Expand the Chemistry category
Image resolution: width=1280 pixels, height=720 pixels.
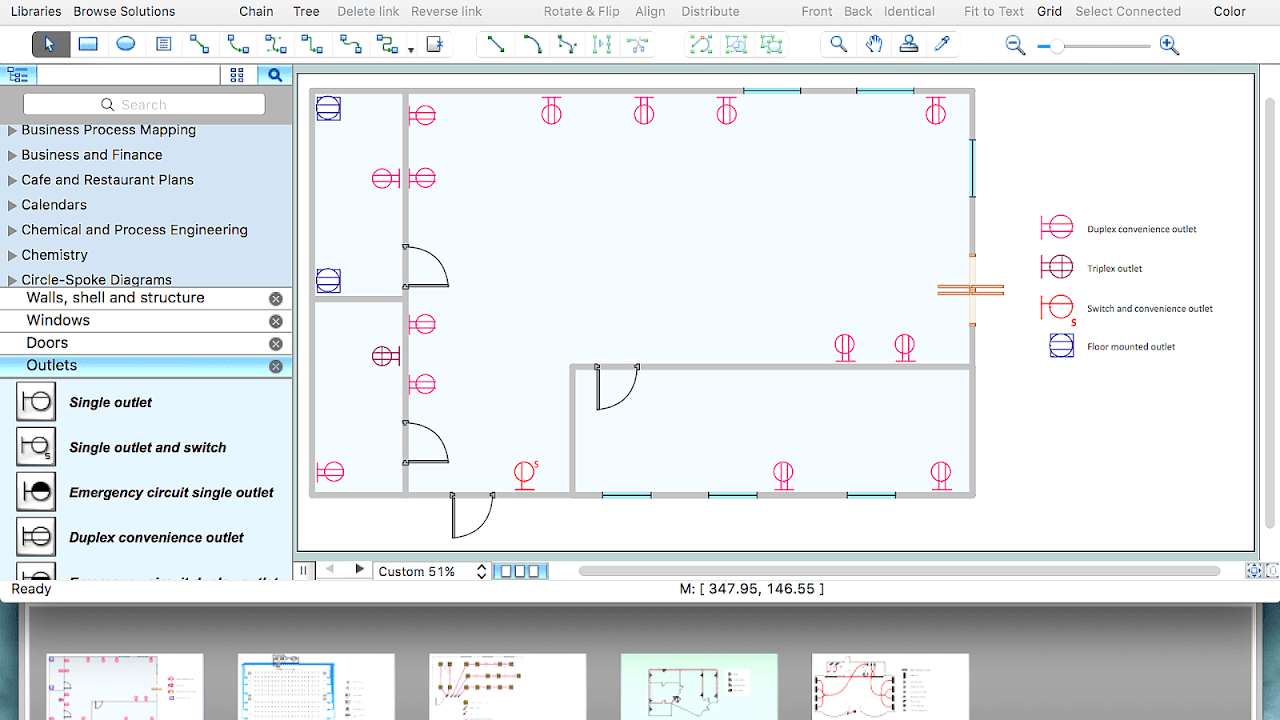click(x=13, y=255)
